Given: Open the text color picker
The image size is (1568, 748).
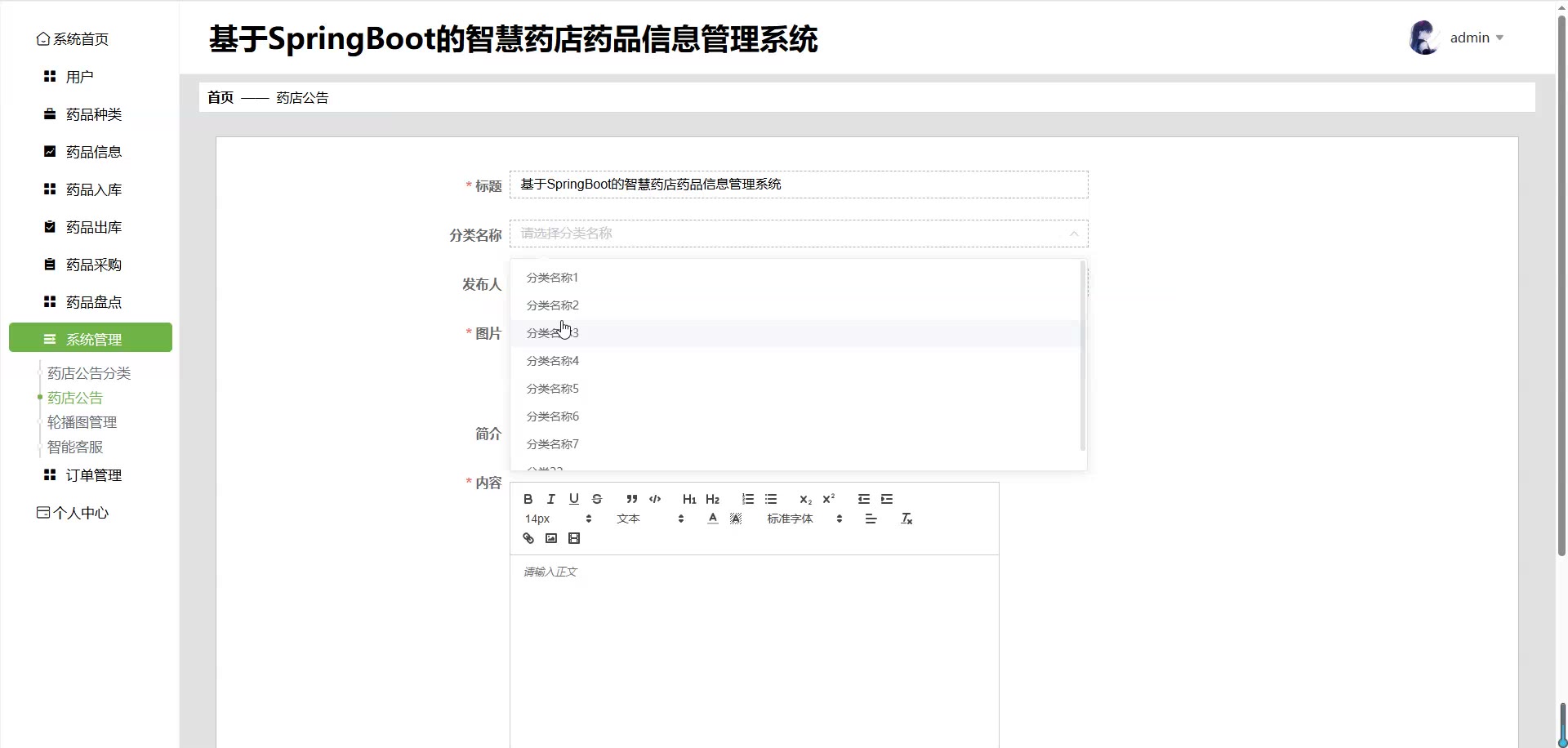Looking at the screenshot, I should [713, 519].
